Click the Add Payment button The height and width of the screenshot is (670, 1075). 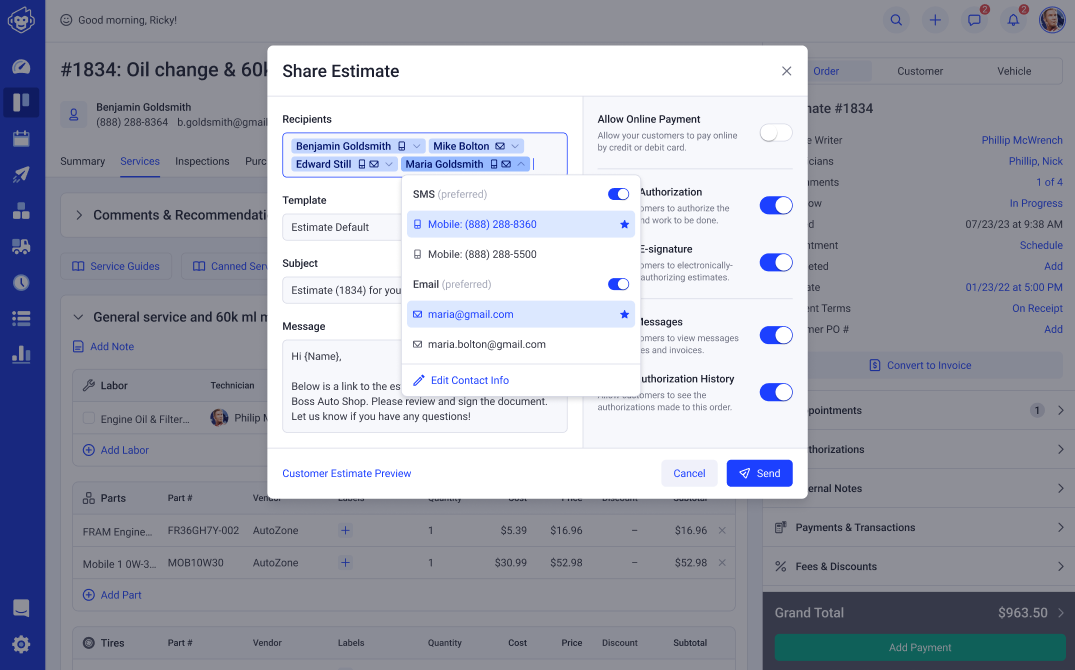[x=920, y=647]
